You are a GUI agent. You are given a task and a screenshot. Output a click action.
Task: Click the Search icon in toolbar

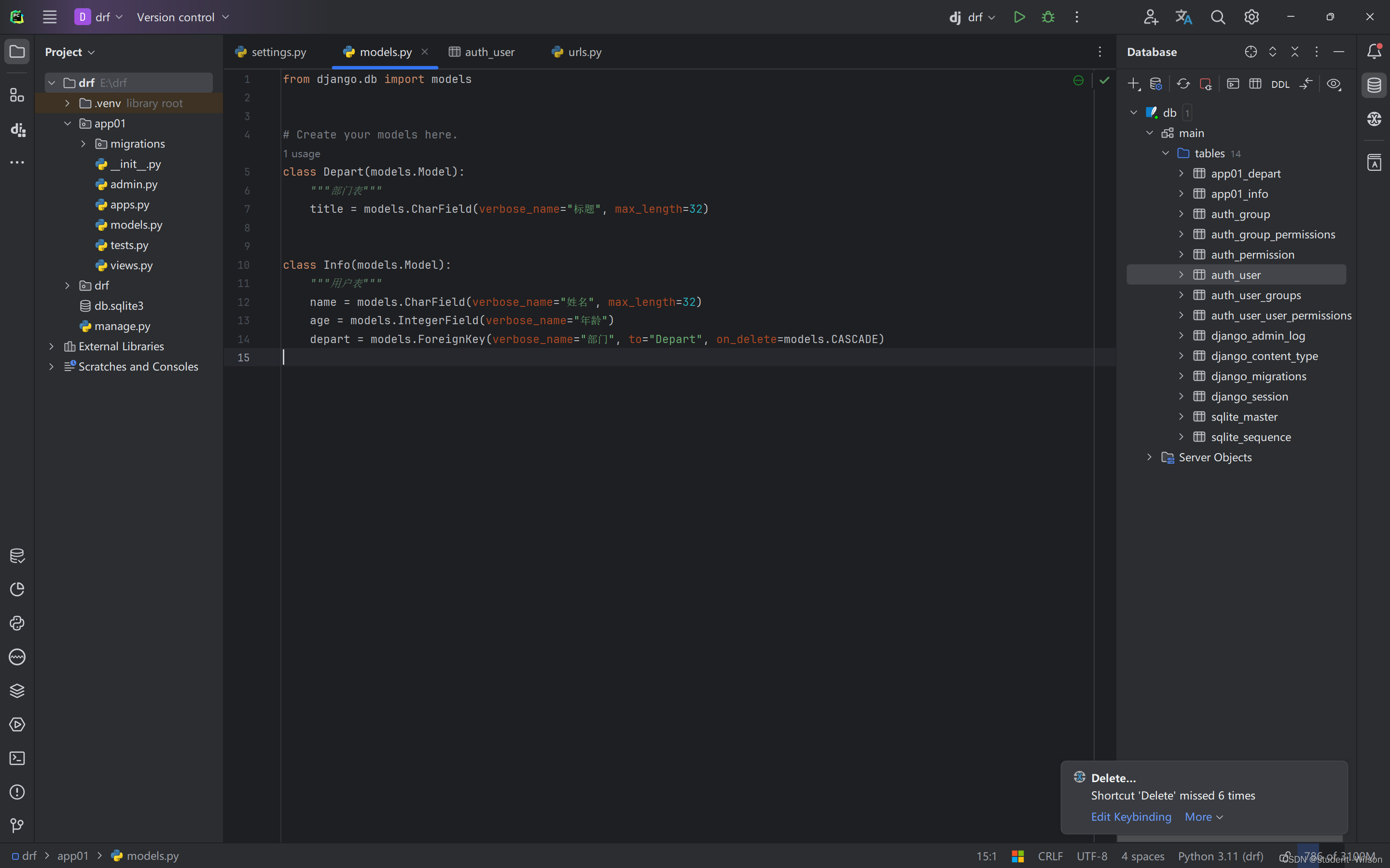[x=1218, y=17]
